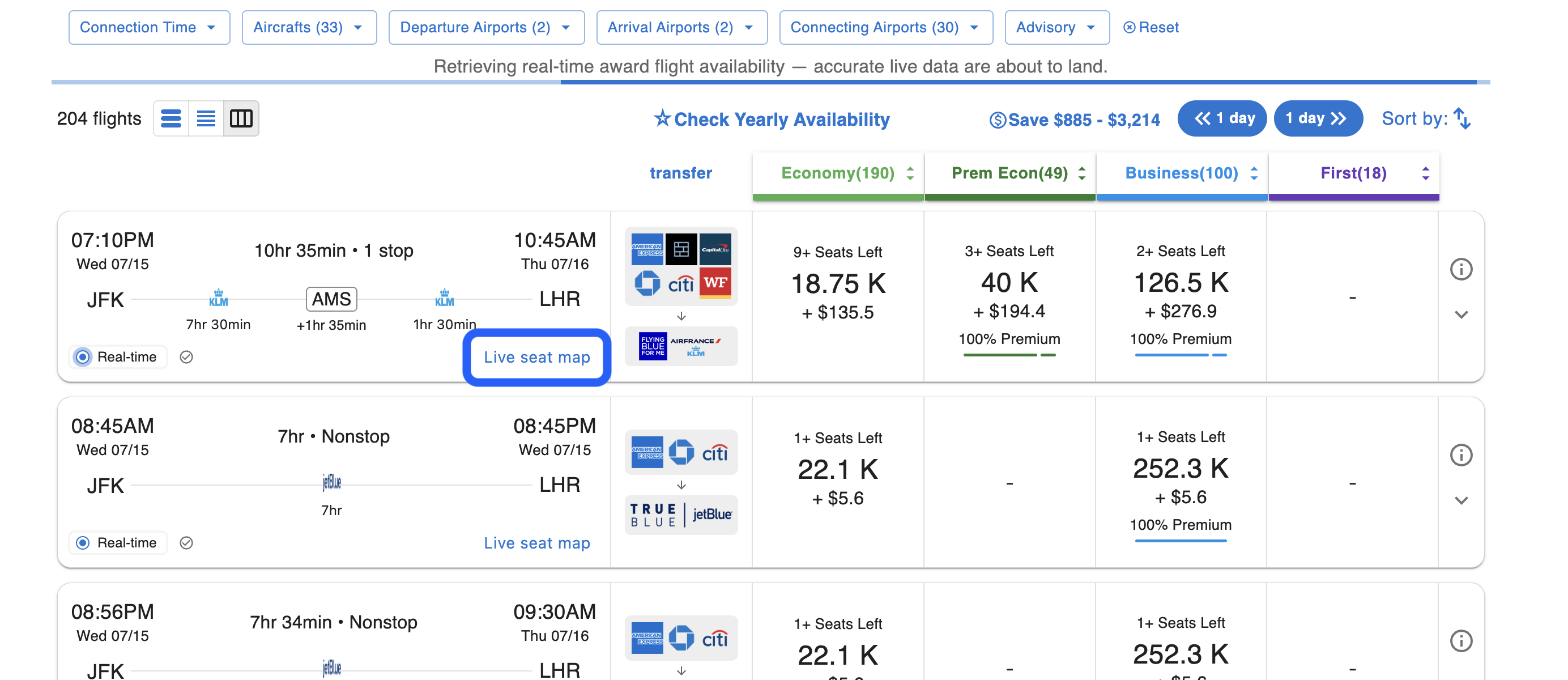Open Advisory filter dropdown
The width and height of the screenshot is (1568, 680).
tap(1056, 27)
